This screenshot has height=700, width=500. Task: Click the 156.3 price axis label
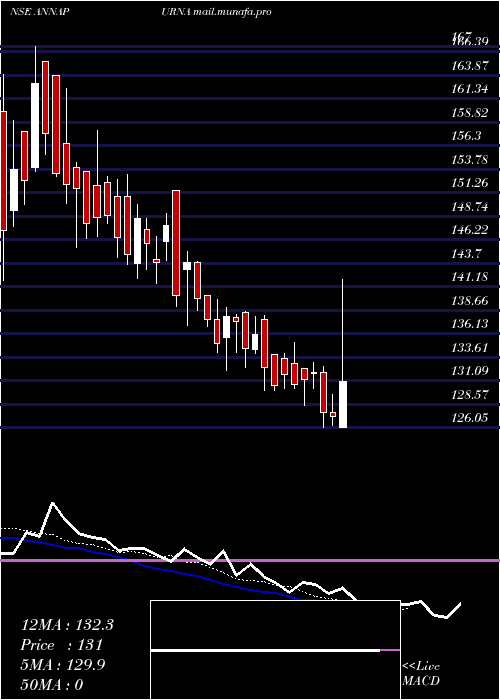(x=466, y=136)
